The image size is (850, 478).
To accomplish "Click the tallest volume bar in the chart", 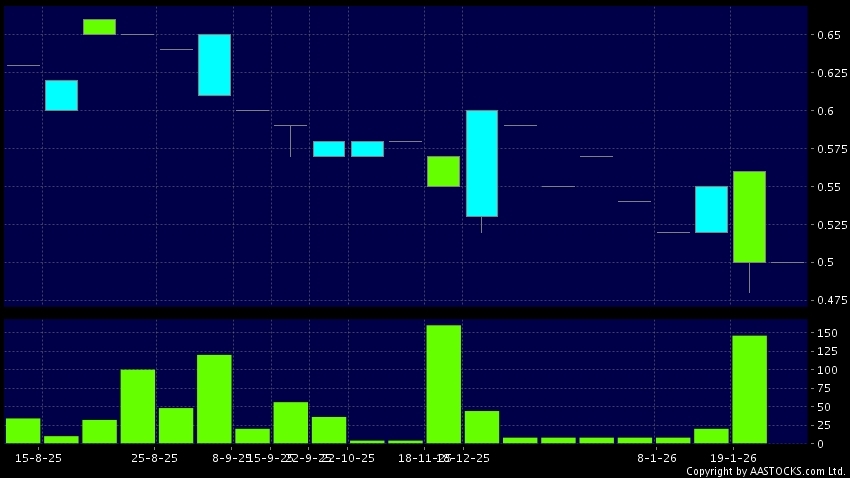I will click(443, 384).
